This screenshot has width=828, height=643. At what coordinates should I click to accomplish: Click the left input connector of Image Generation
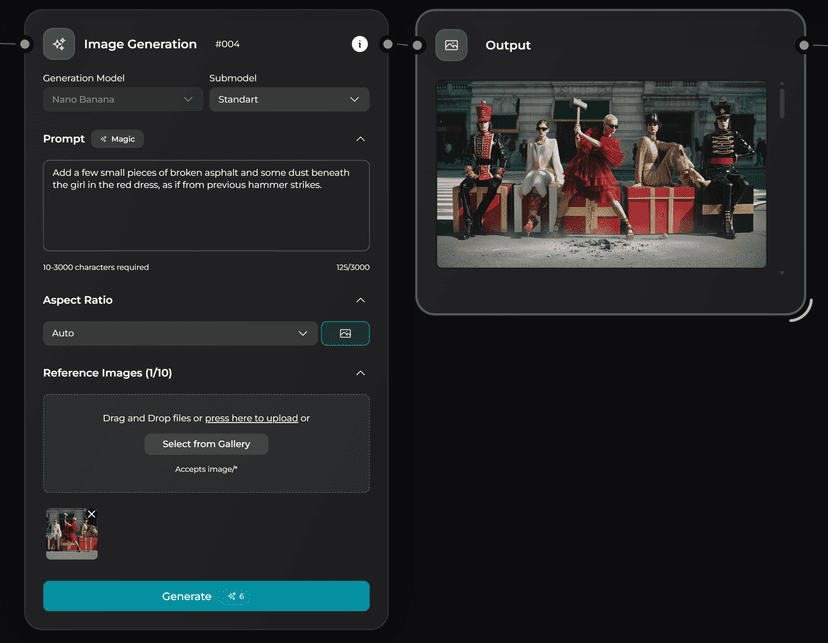[x=25, y=44]
